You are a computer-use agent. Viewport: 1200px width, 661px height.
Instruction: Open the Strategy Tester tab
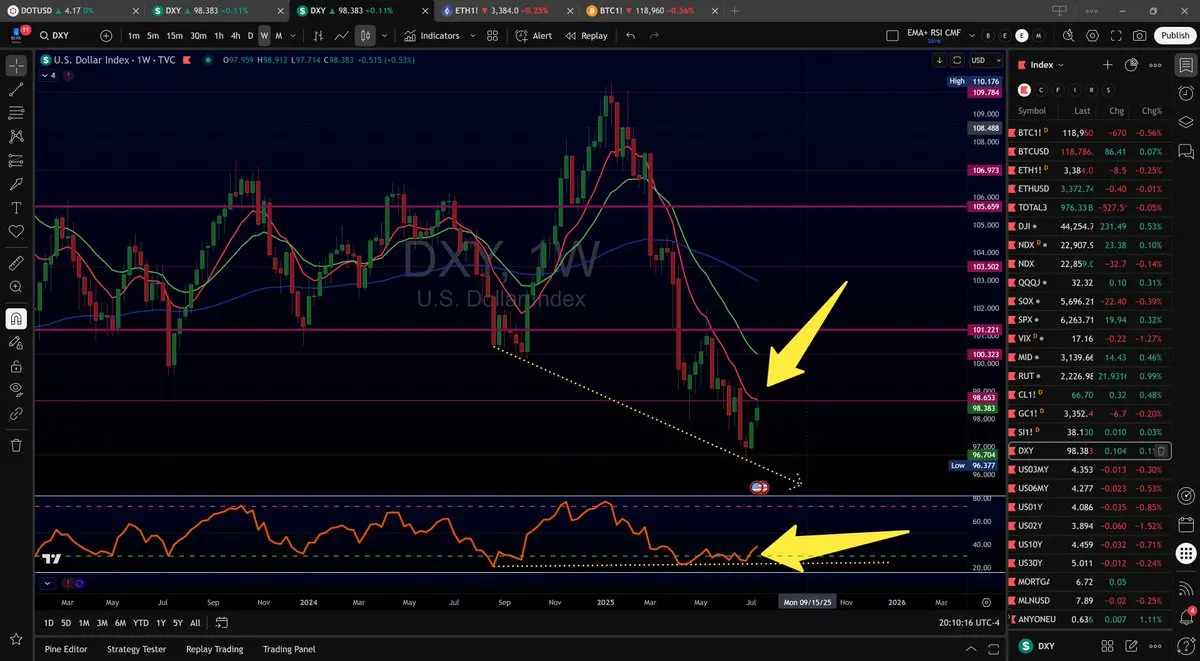pos(137,649)
